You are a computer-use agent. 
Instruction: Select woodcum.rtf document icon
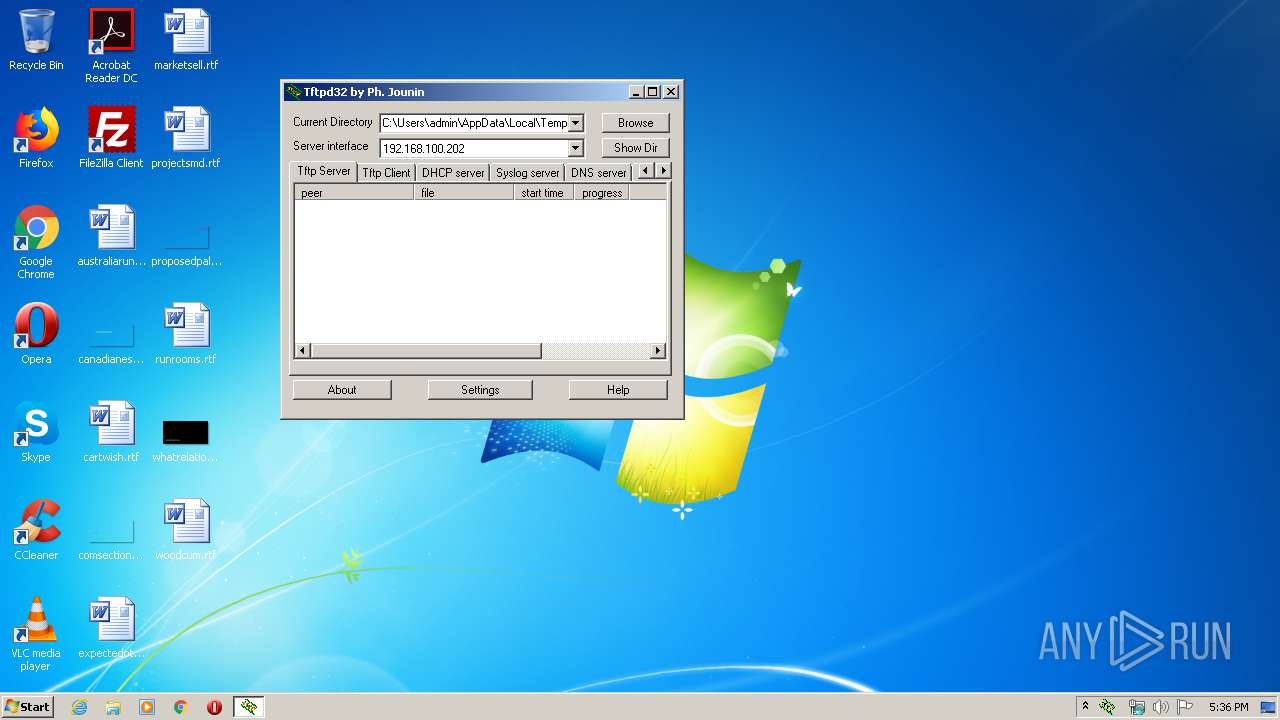tap(186, 530)
